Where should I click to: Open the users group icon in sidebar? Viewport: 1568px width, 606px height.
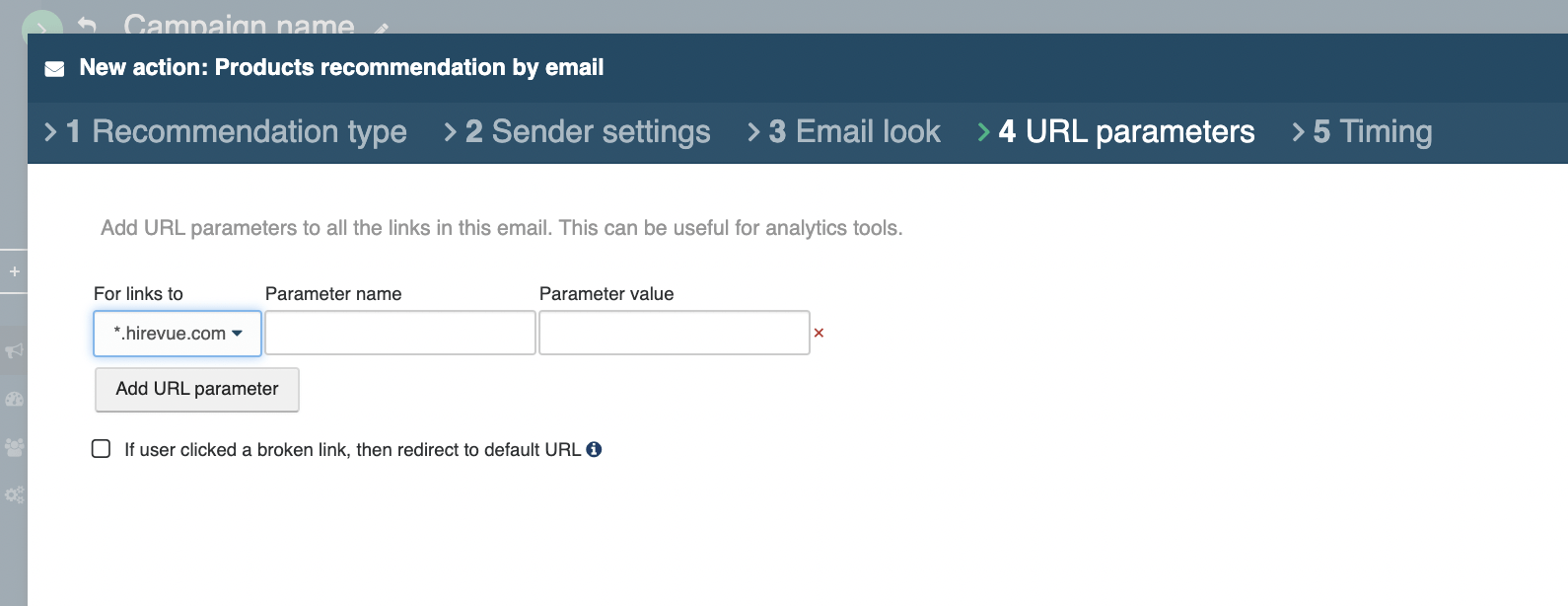(14, 447)
